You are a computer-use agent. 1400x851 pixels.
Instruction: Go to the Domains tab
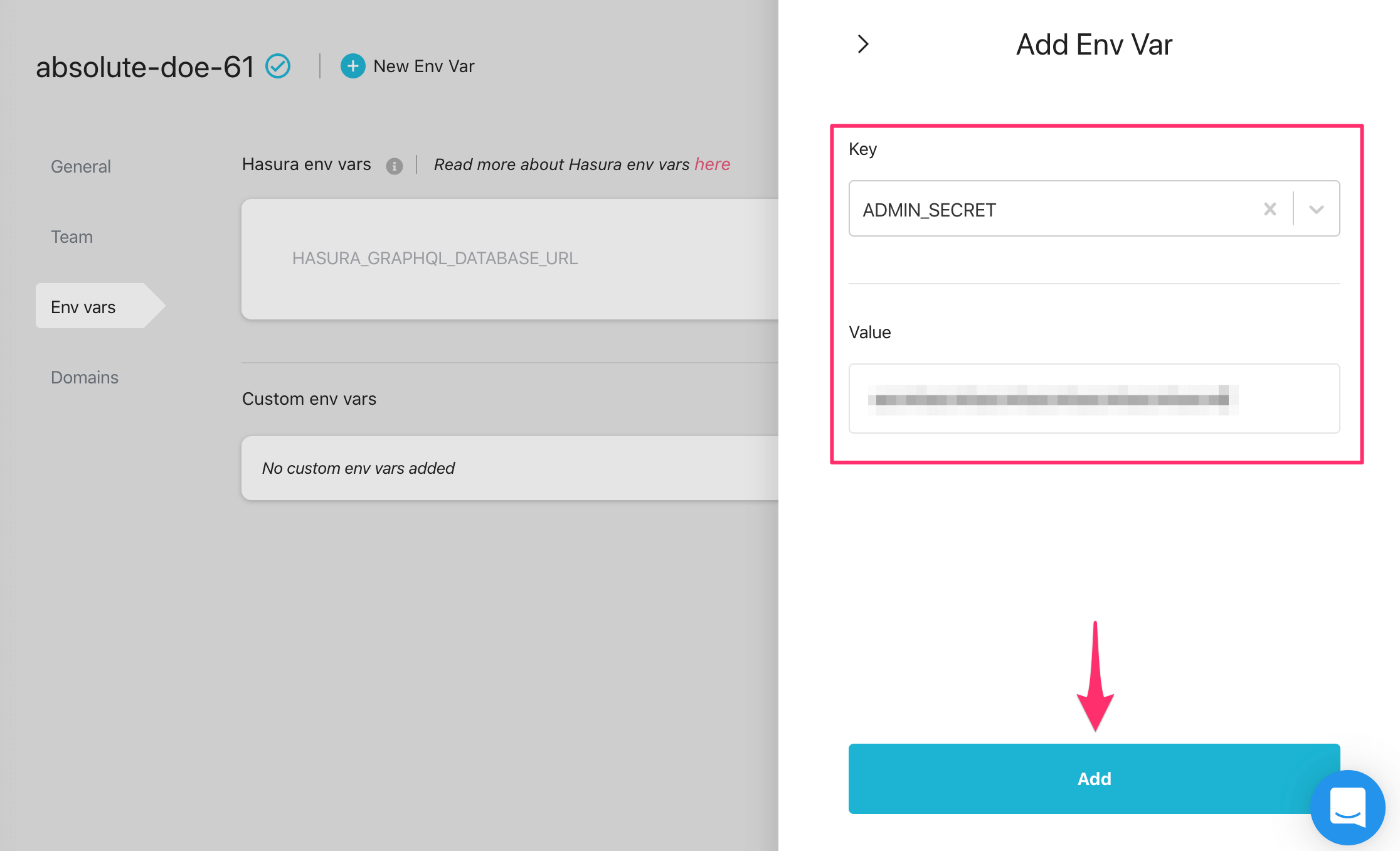(x=85, y=377)
